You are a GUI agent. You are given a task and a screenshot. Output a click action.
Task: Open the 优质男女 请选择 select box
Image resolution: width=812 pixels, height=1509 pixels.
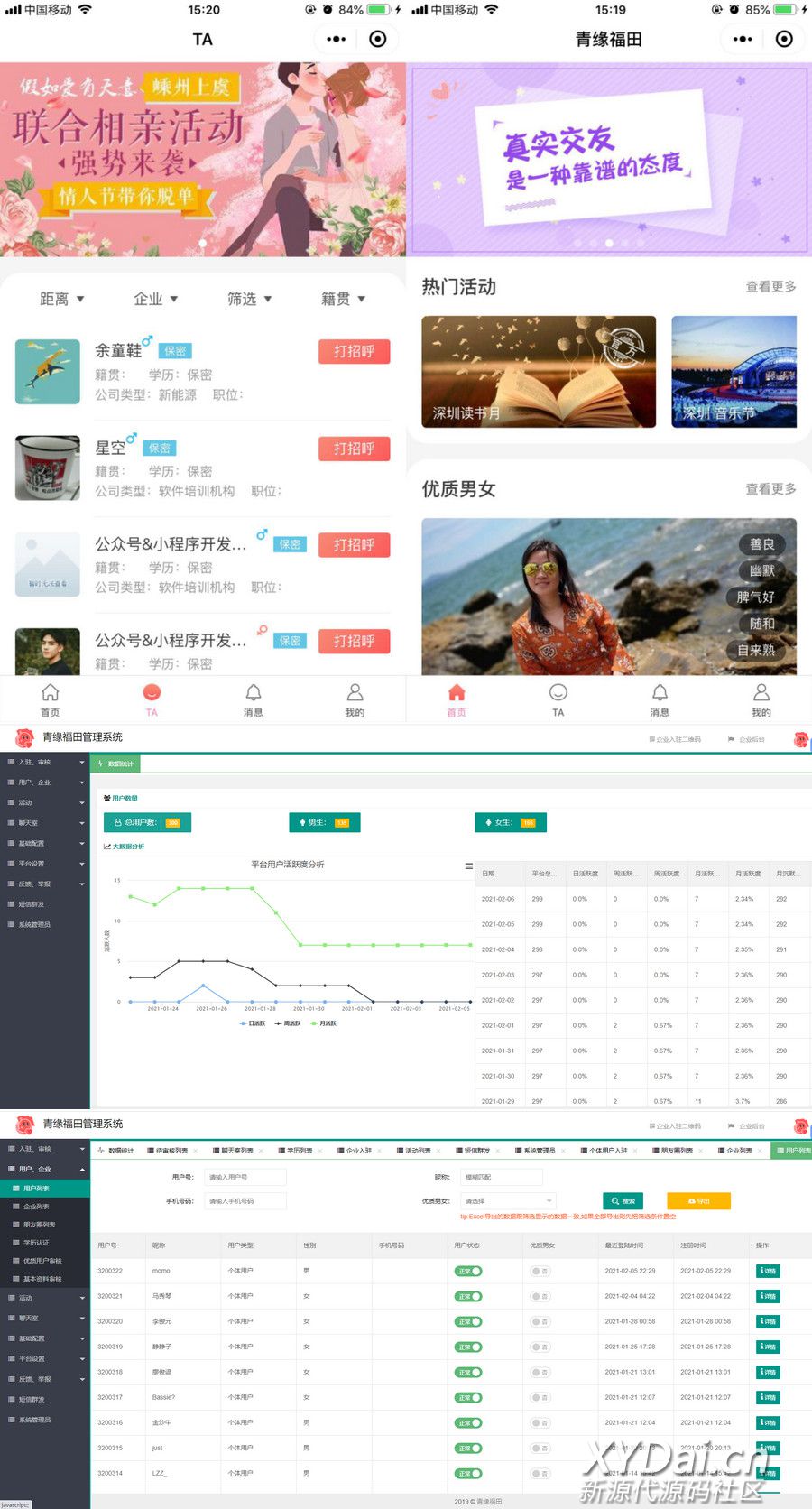[x=508, y=1201]
